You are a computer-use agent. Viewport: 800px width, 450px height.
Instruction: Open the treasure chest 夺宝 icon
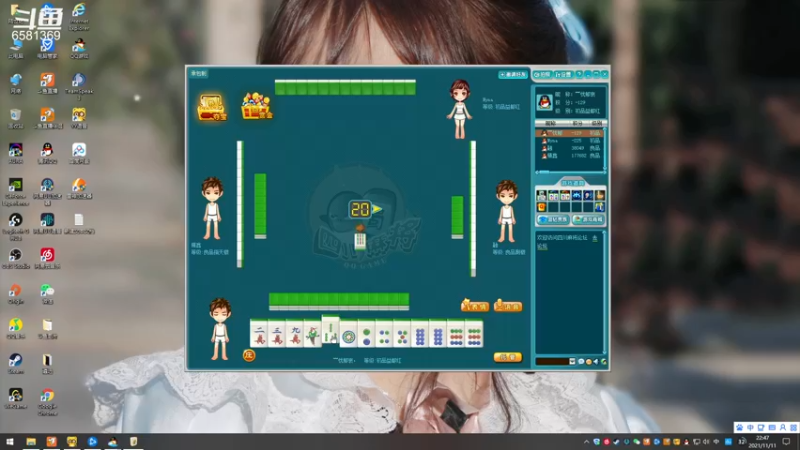click(212, 107)
